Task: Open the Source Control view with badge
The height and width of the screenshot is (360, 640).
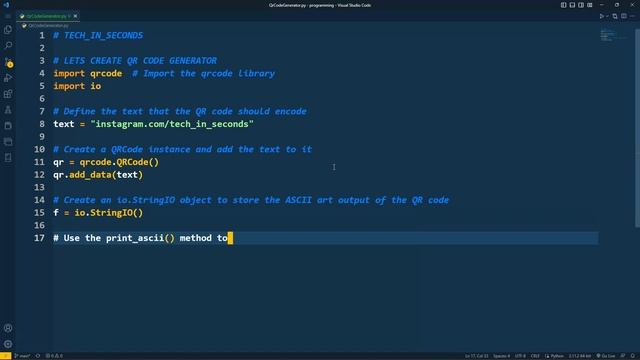Action: (x=8, y=62)
